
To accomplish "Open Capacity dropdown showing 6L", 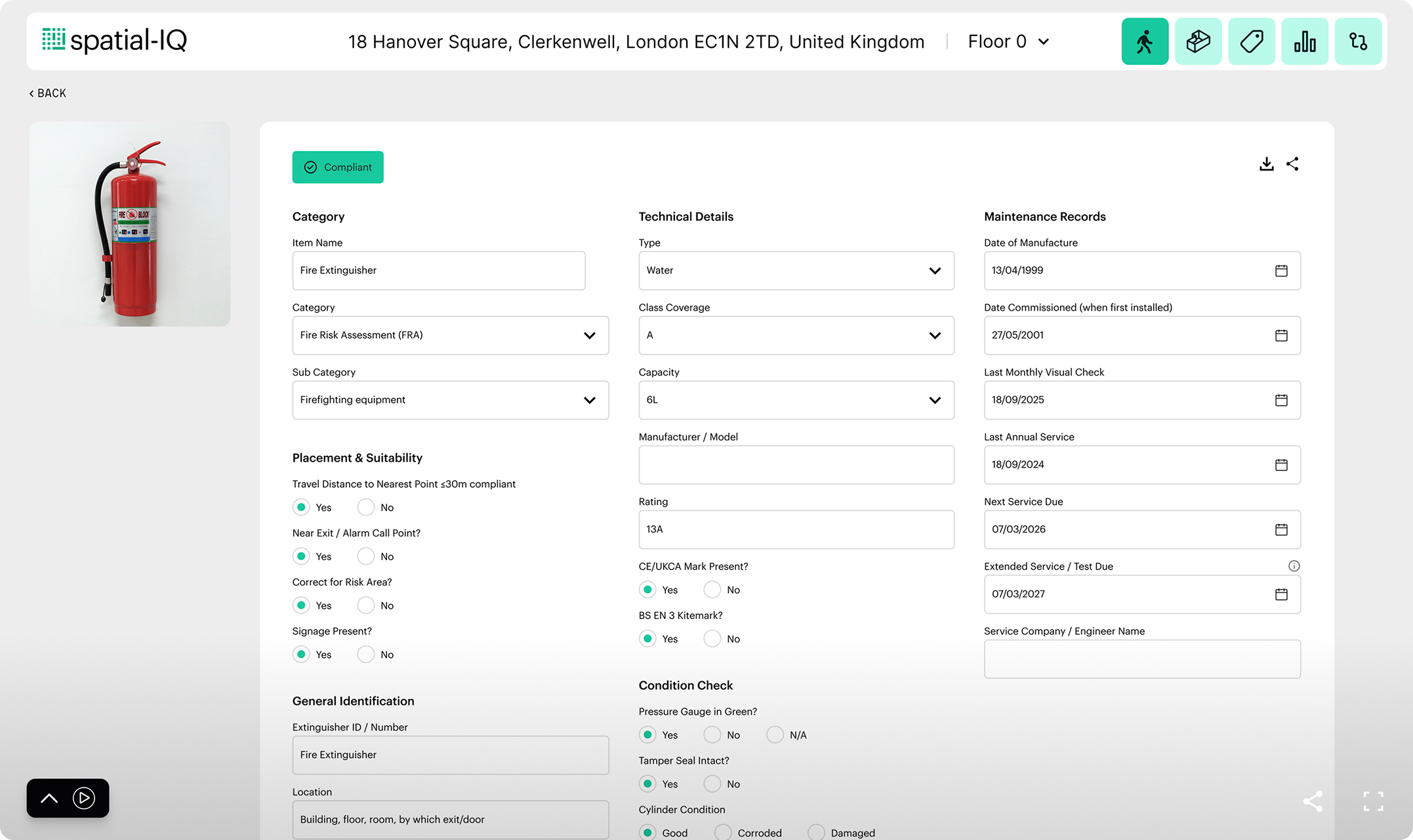I will pos(796,400).
